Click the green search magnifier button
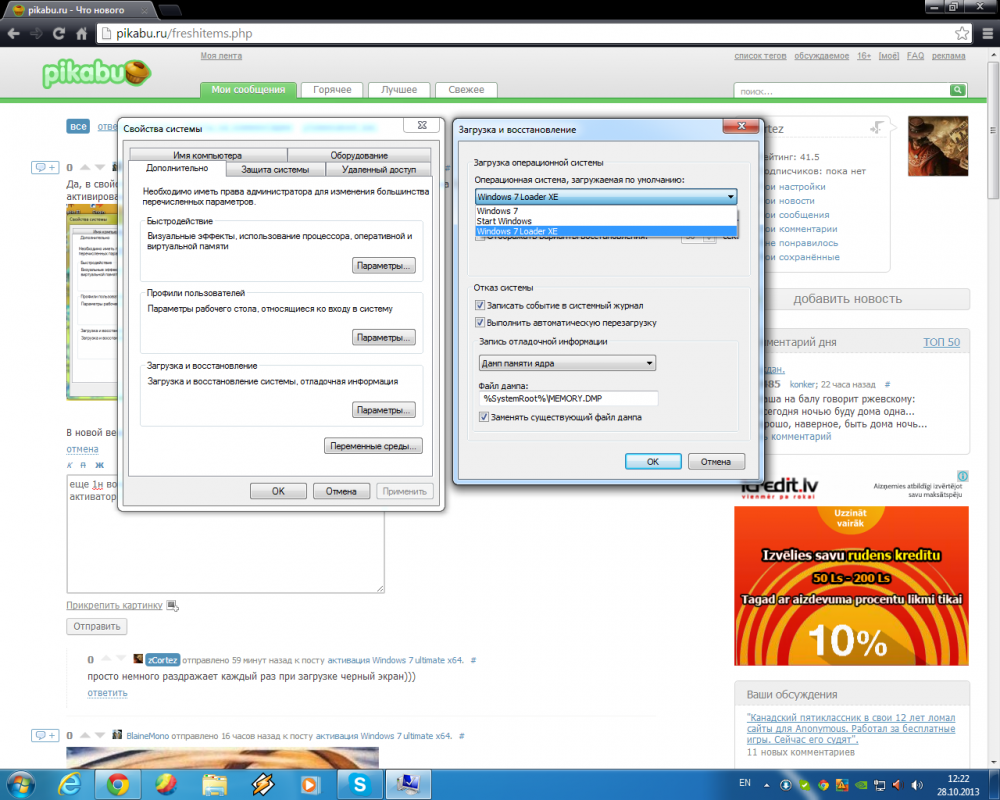 coord(957,90)
